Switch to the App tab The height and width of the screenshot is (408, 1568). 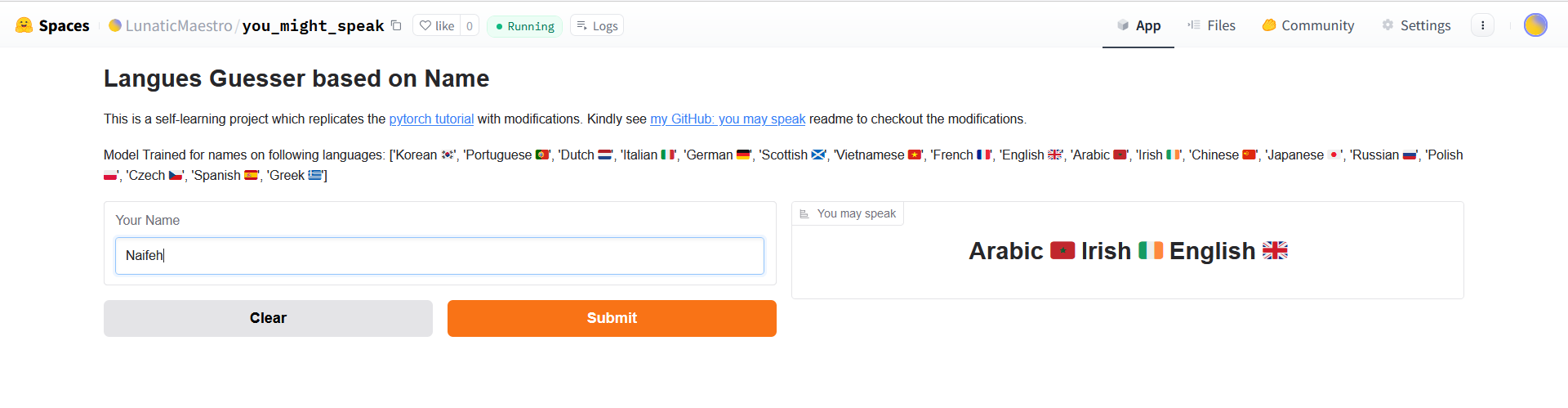[1138, 25]
